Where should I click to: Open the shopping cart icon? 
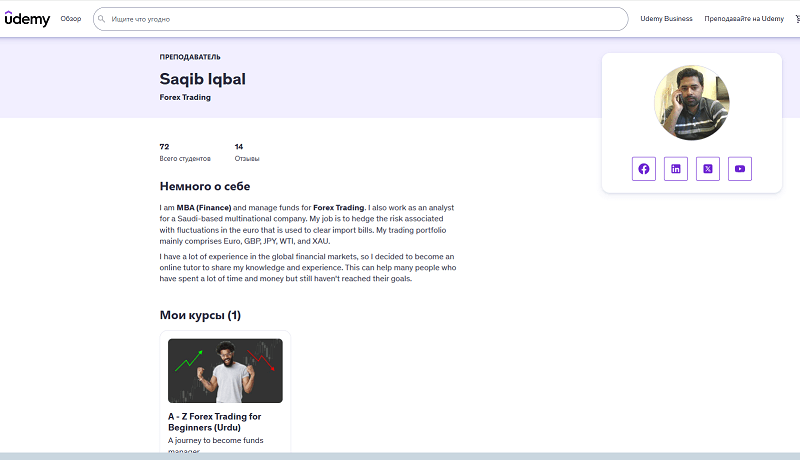tap(797, 19)
